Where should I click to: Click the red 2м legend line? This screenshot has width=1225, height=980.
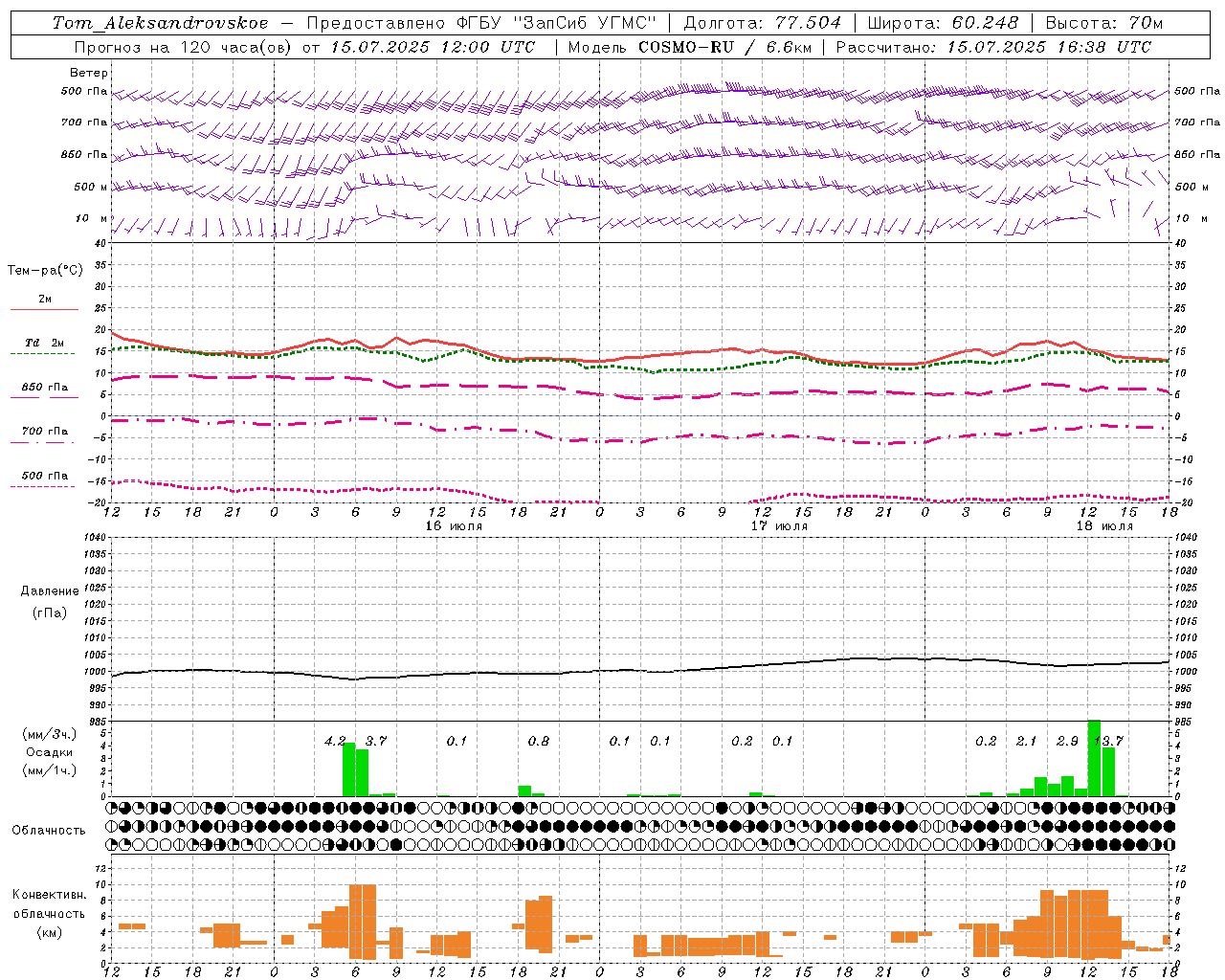[44, 309]
